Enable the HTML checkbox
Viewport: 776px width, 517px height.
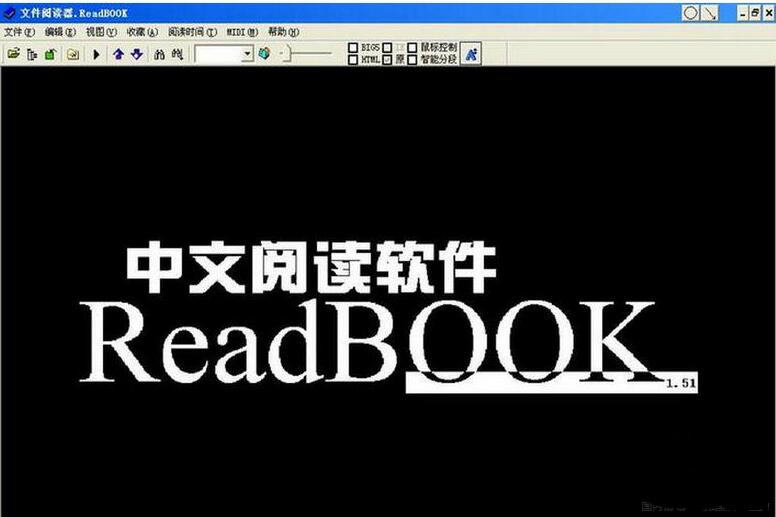[353, 60]
